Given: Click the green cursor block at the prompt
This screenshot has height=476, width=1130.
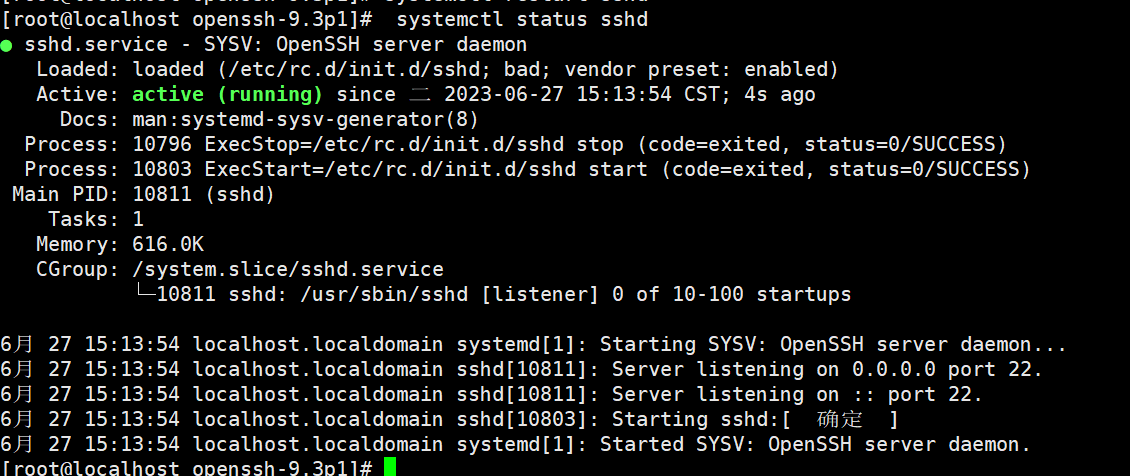Looking at the screenshot, I should click(390, 467).
